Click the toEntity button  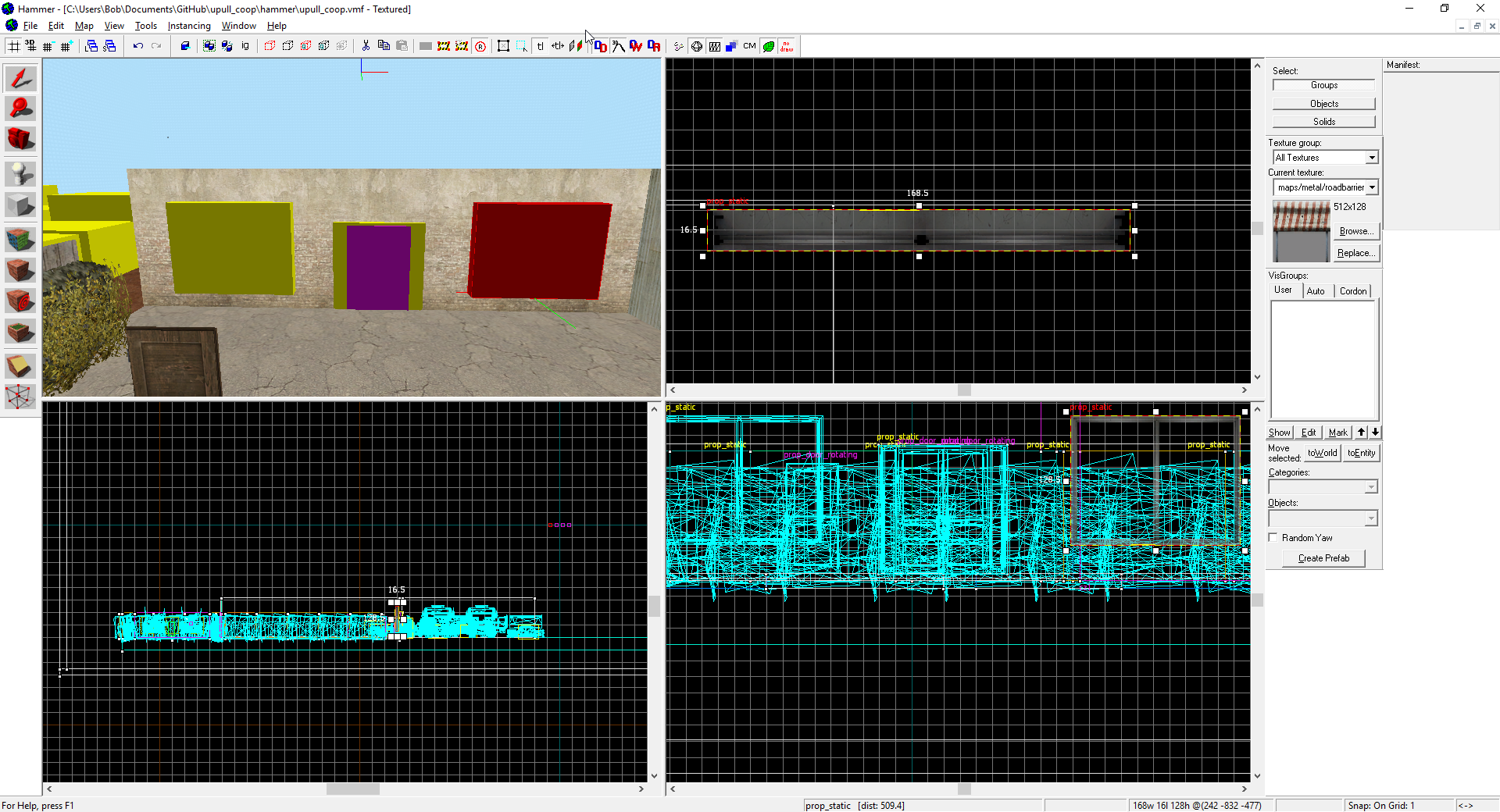[x=1361, y=453]
